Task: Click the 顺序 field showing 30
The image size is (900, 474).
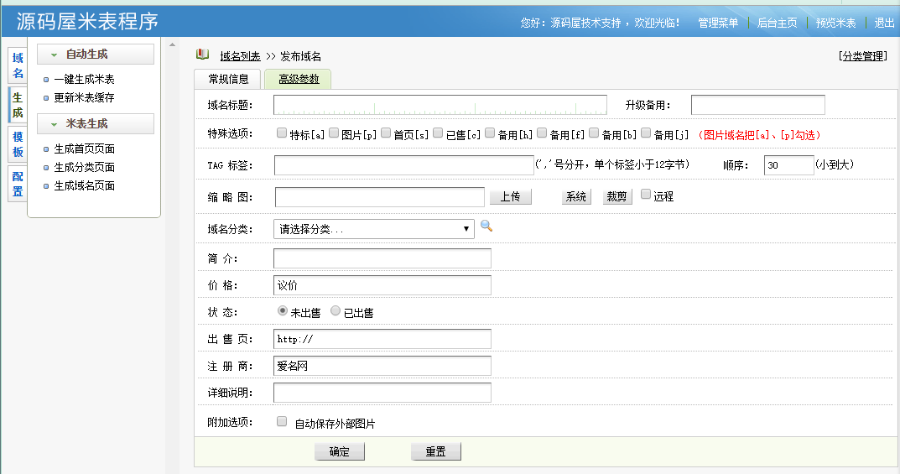Action: click(x=789, y=165)
